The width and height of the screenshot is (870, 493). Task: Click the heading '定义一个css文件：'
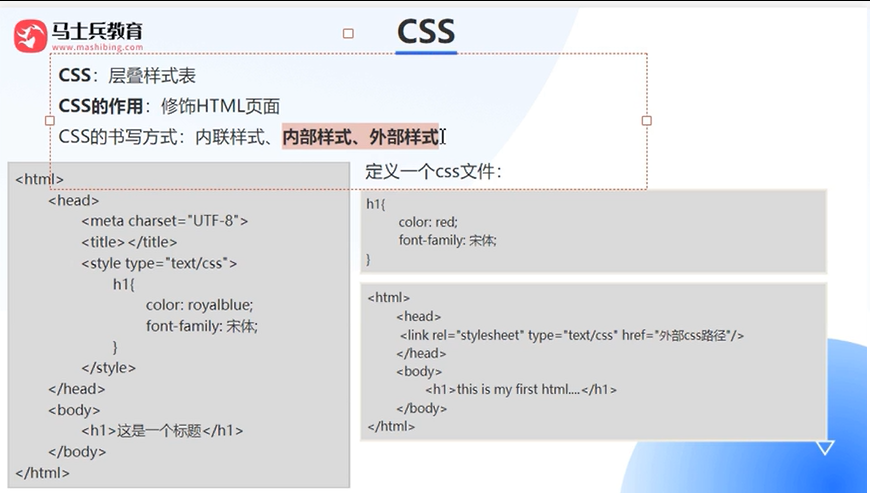[433, 171]
